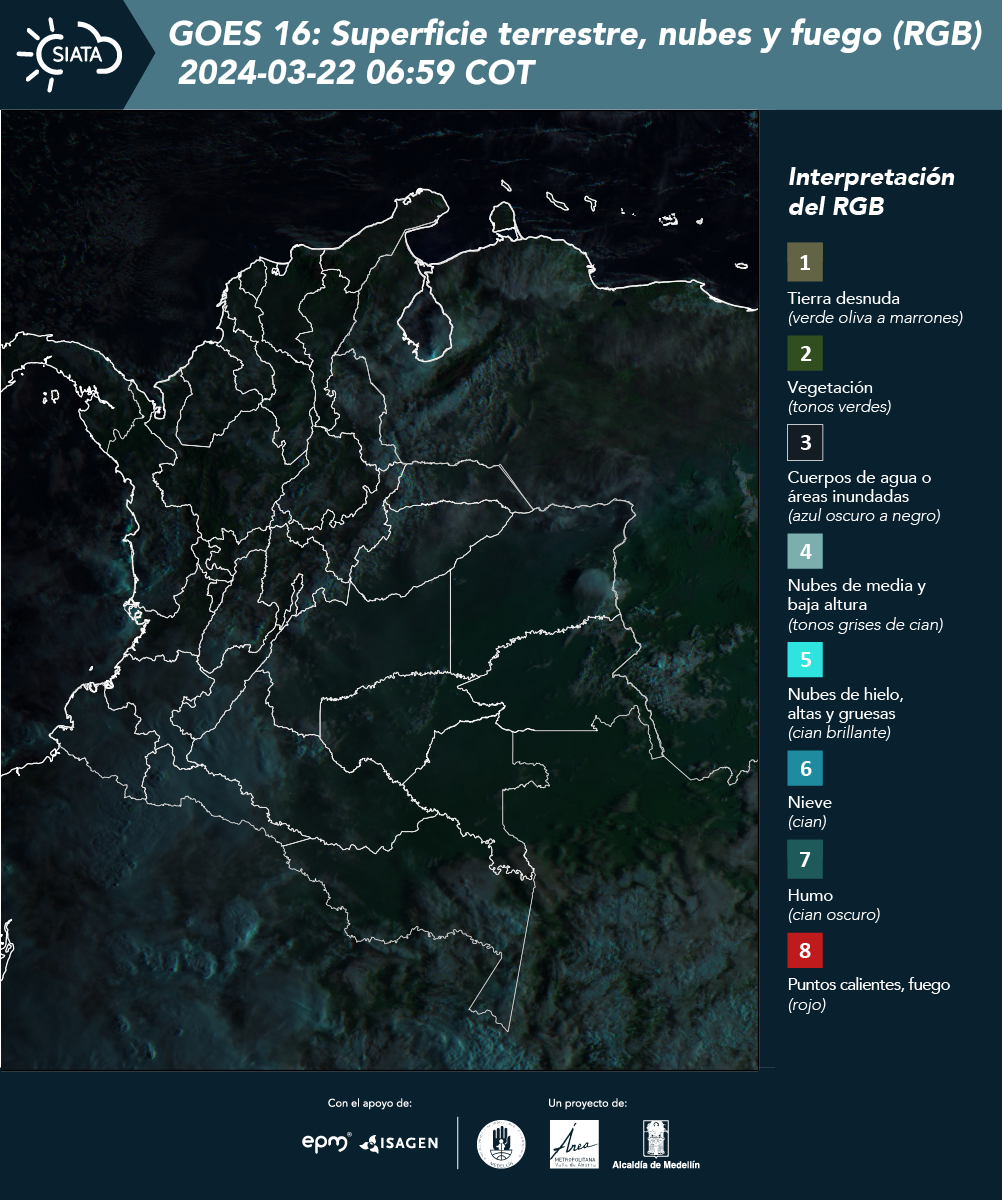The width and height of the screenshot is (1002, 1200).
Task: Click the (cian oscuro) text
Action: (834, 915)
